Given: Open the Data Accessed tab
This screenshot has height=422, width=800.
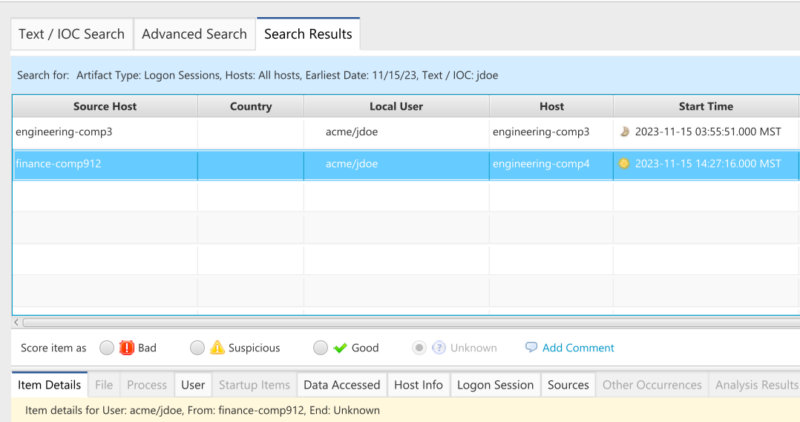Looking at the screenshot, I should pos(342,385).
